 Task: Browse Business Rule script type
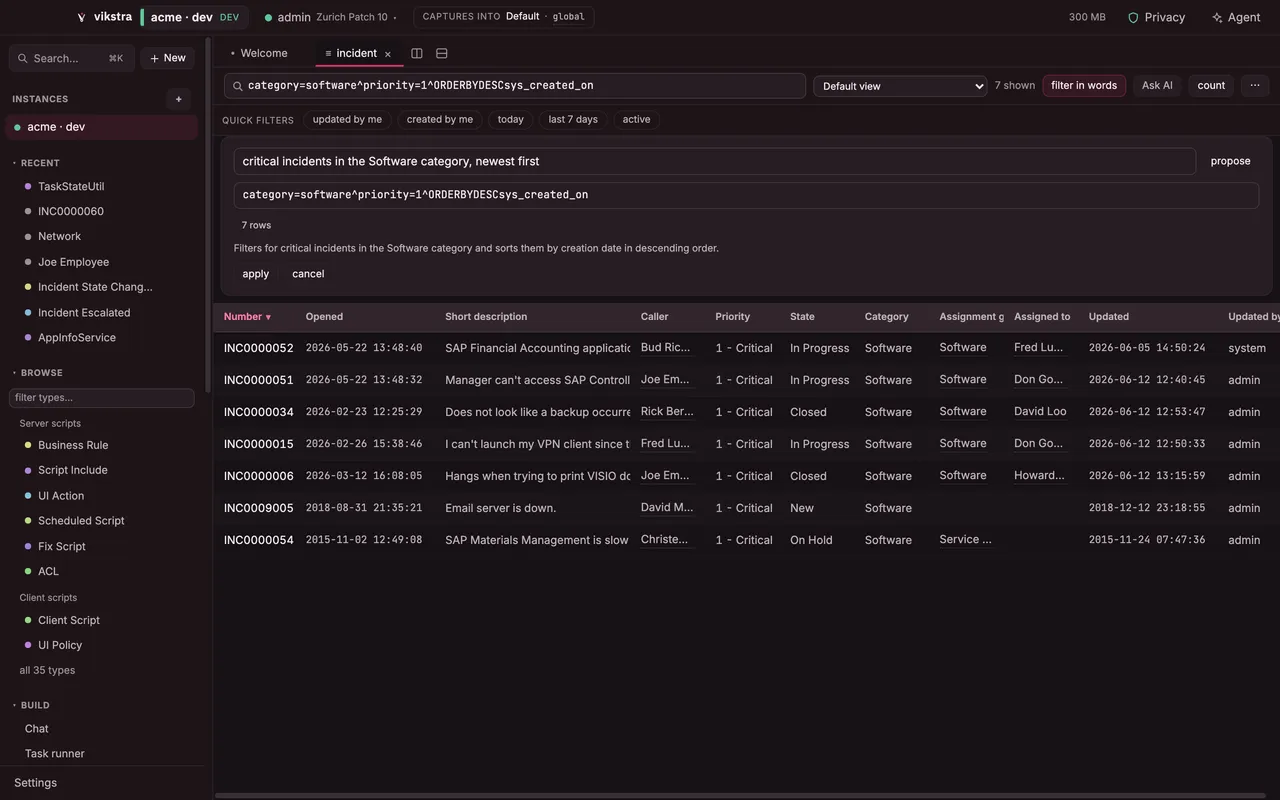click(73, 445)
